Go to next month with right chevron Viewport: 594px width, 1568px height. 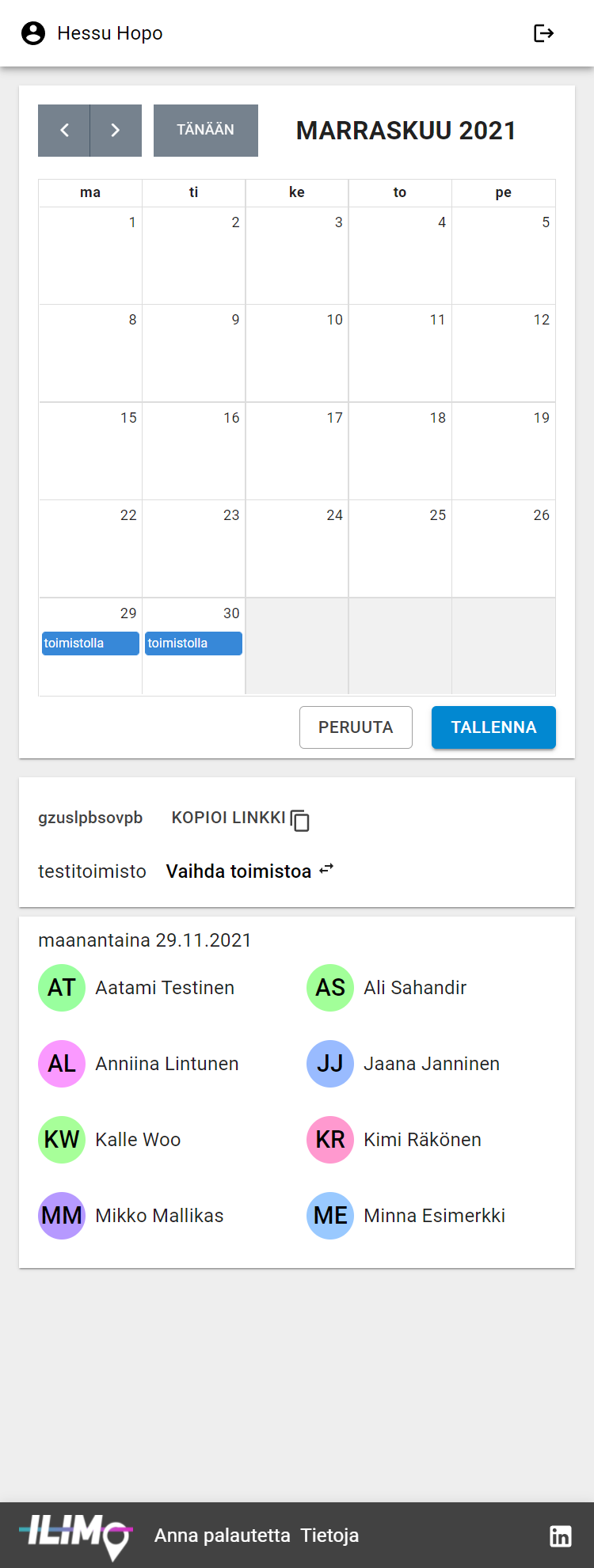pyautogui.click(x=116, y=131)
